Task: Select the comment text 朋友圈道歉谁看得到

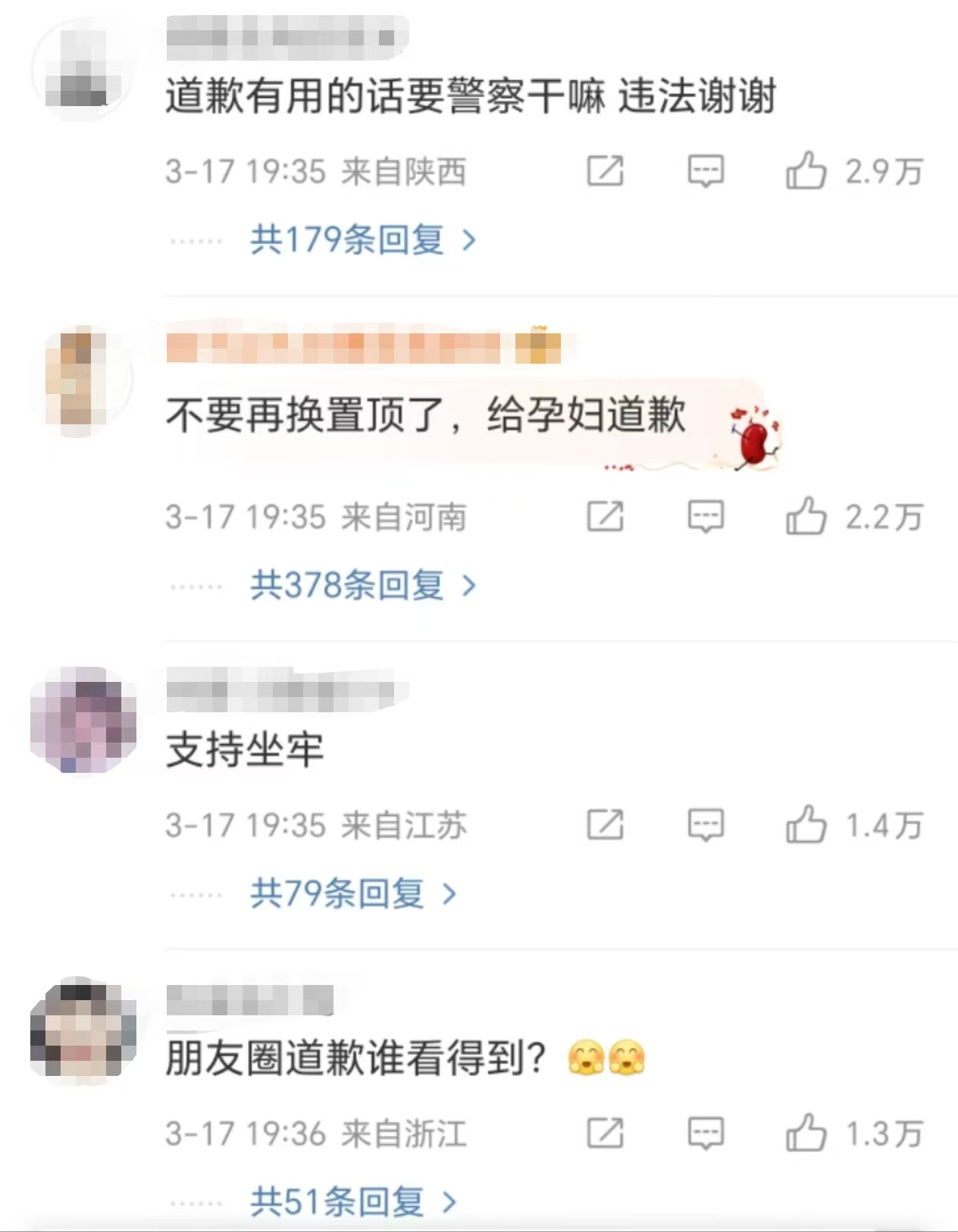Action: click(x=356, y=1058)
